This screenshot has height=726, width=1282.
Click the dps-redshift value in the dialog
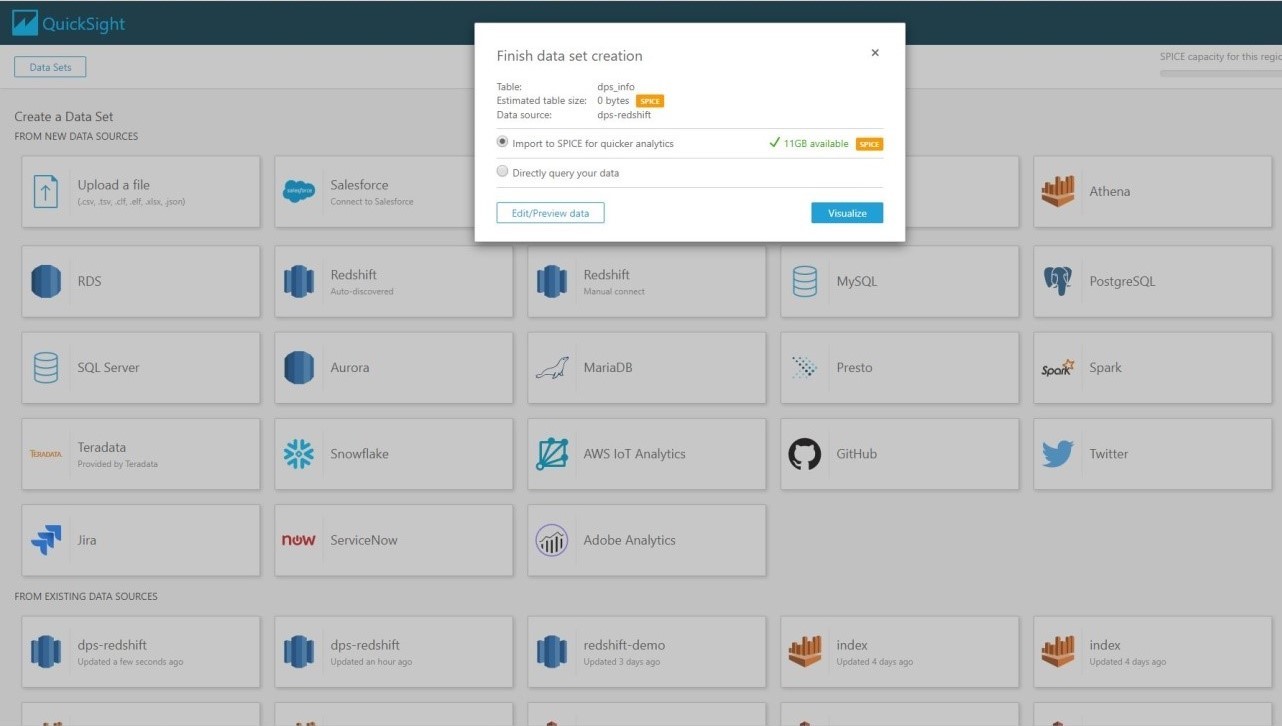624,115
